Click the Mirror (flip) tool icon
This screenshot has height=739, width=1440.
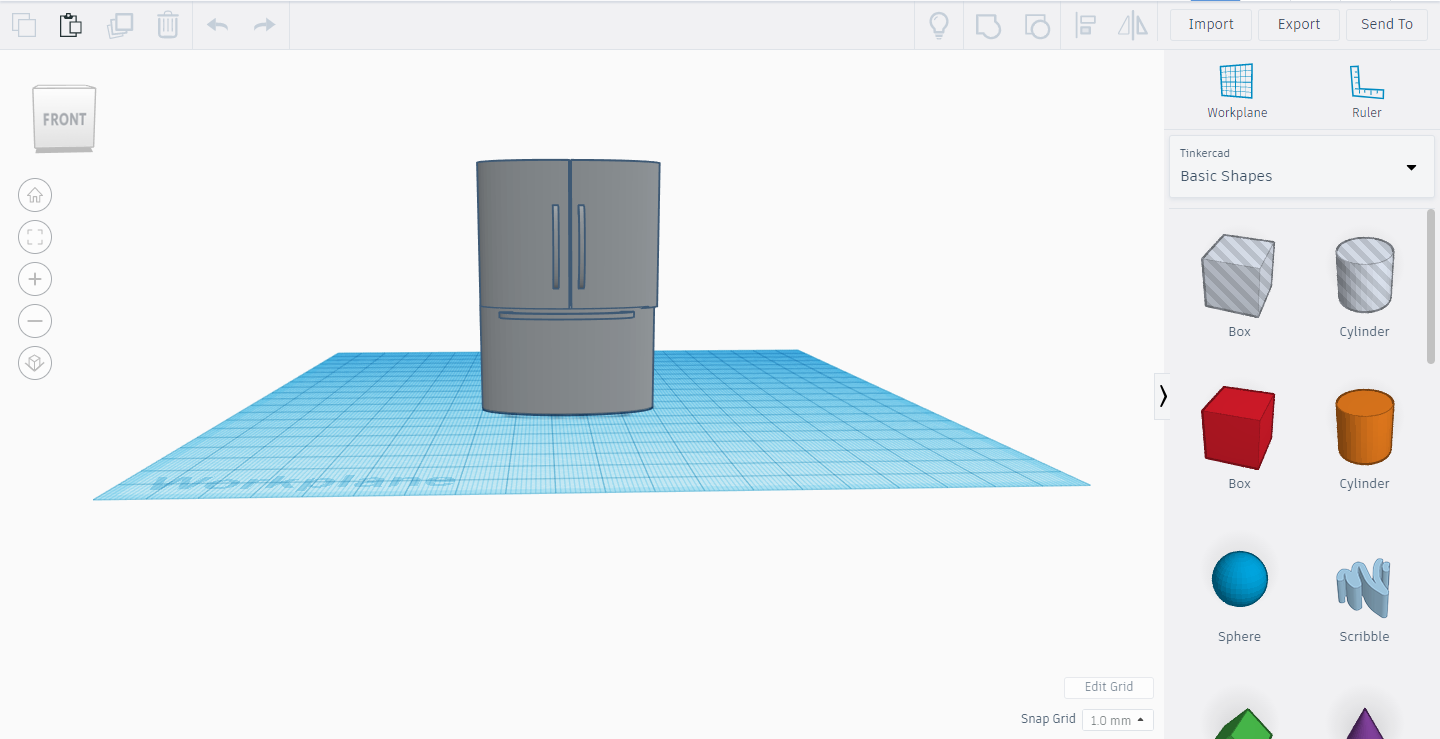pos(1133,25)
